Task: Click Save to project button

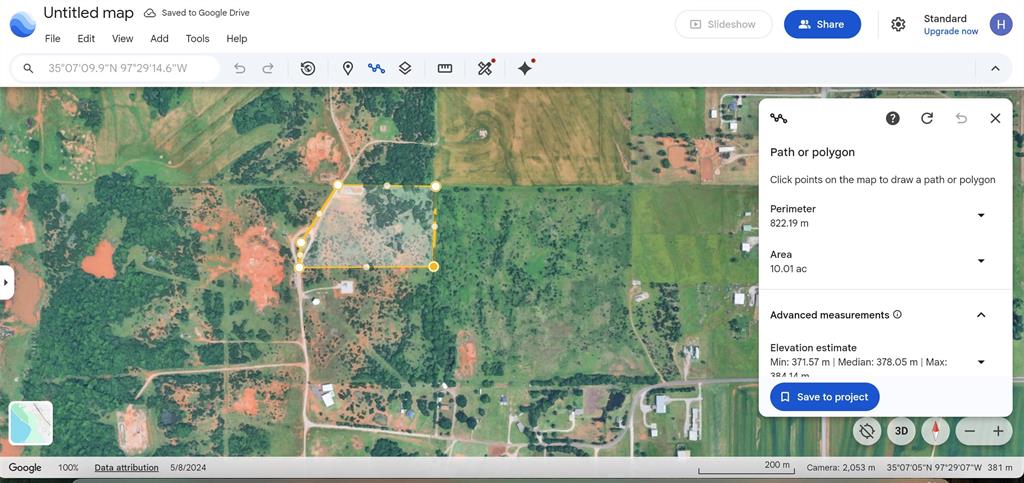Action: tap(825, 397)
